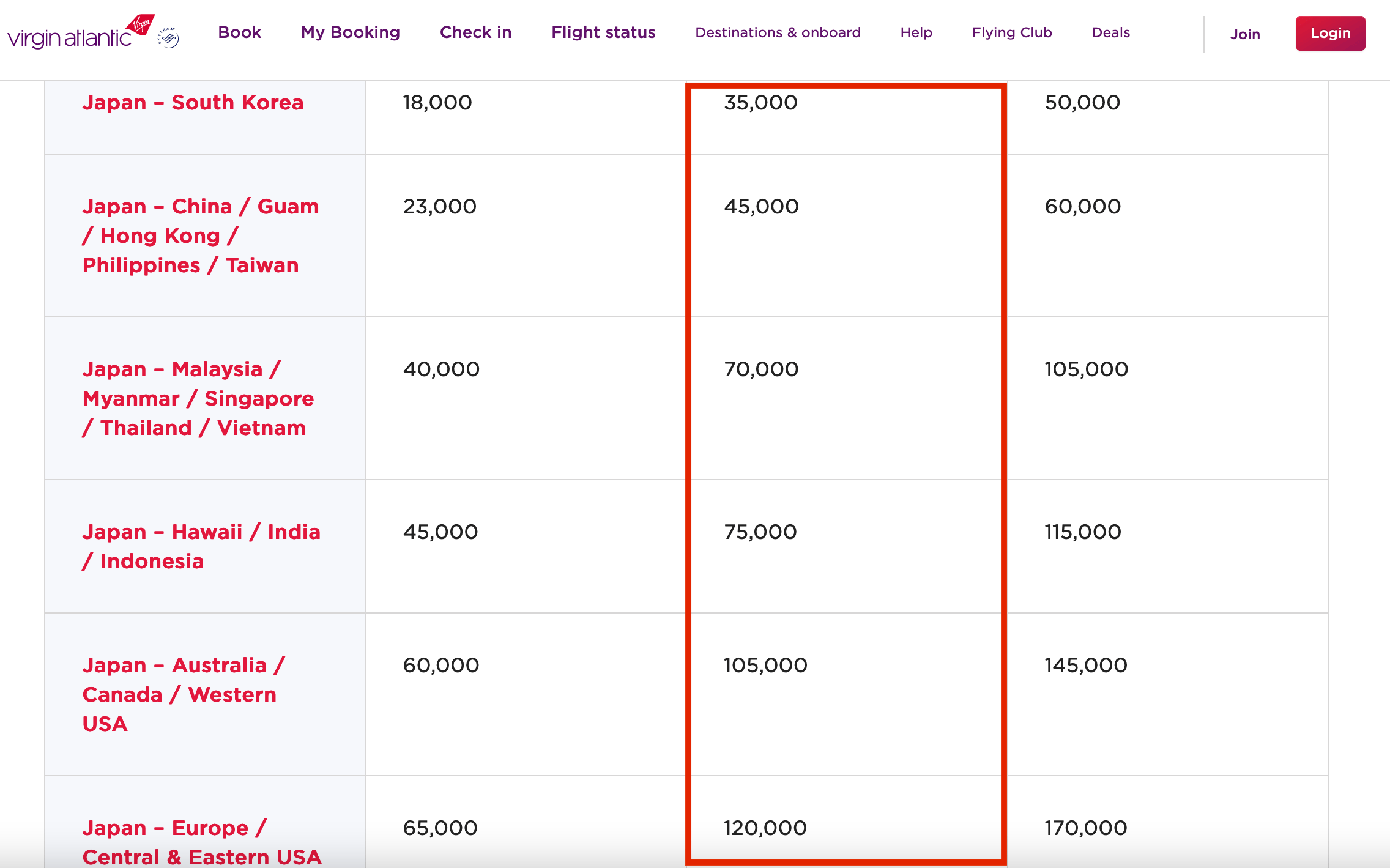1390x868 pixels.
Task: Click the 45,000 value in China row
Action: point(761,206)
